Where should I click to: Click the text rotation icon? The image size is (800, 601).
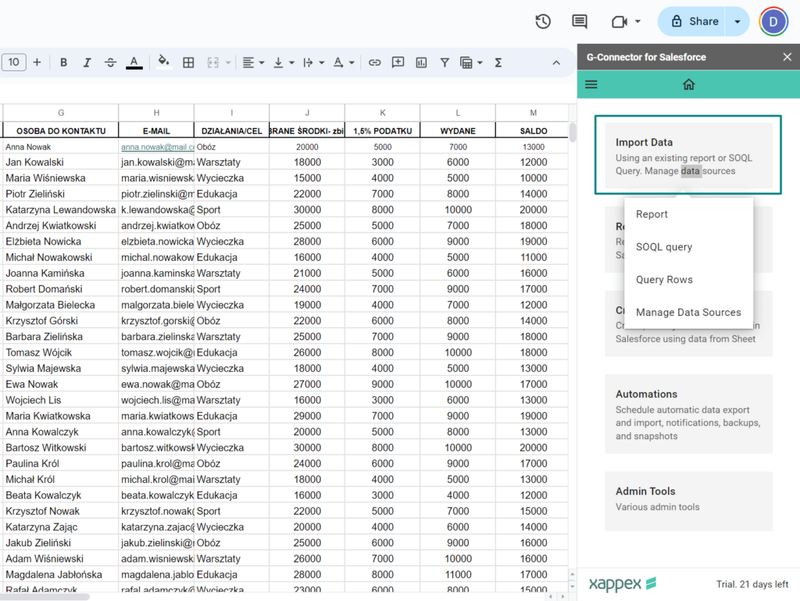point(338,62)
